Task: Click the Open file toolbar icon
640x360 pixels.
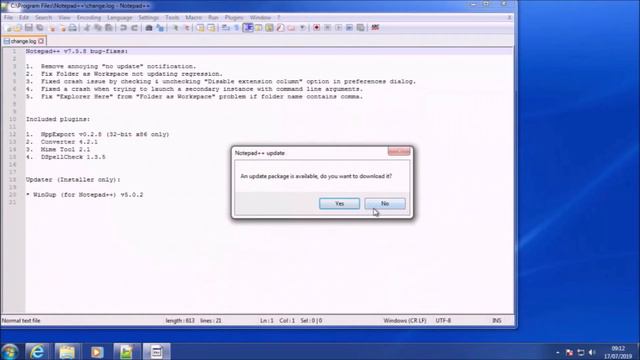Action: click(18, 28)
